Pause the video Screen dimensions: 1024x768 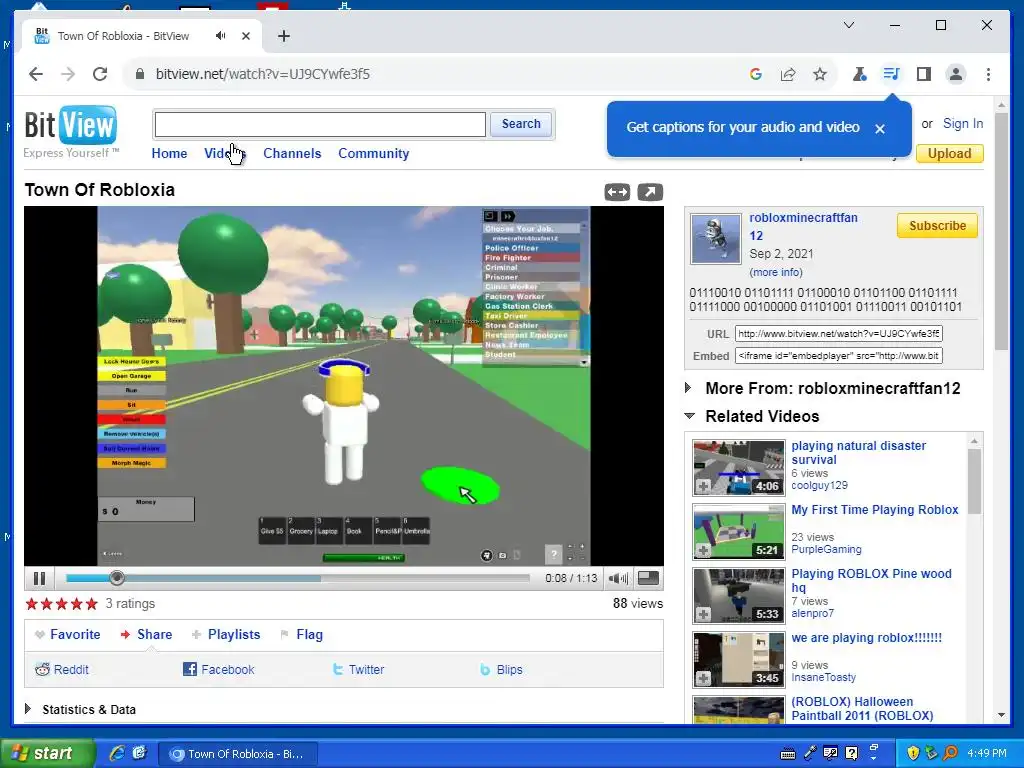pos(39,578)
